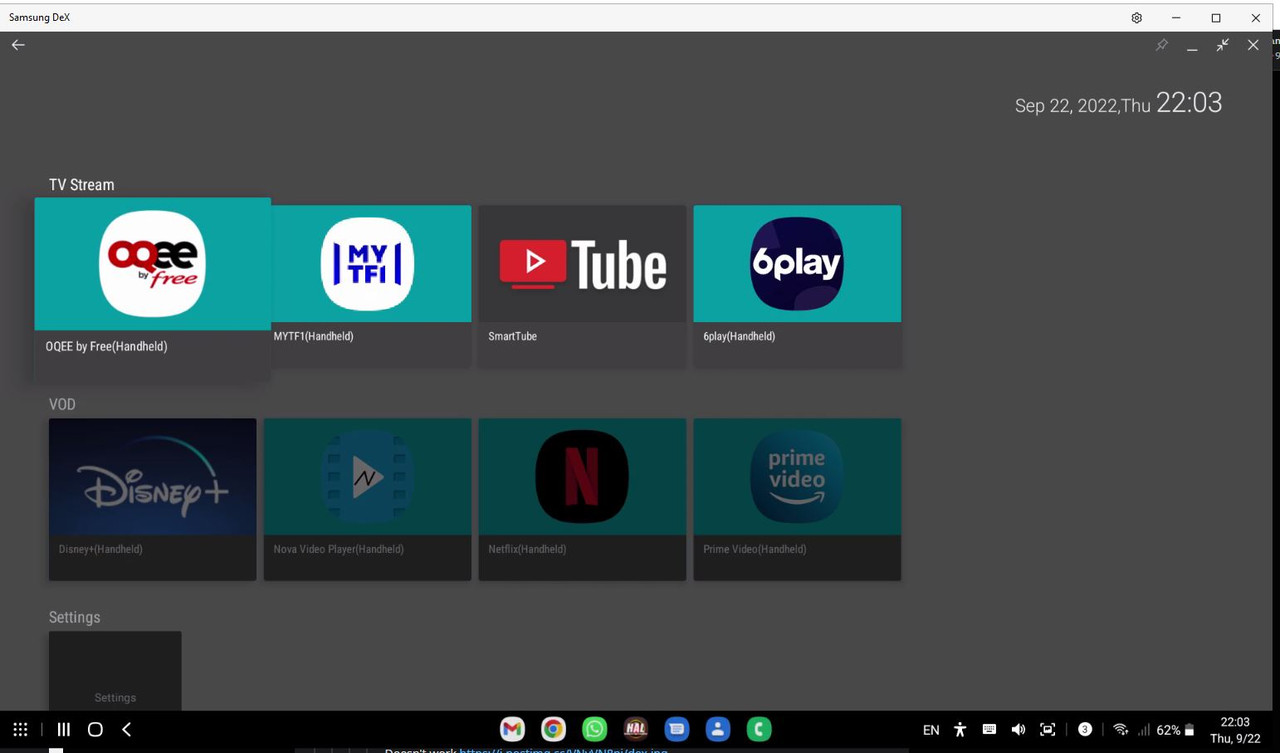Open the Phone app from taskbar
Screen dimensions: 1280x753
click(759, 729)
